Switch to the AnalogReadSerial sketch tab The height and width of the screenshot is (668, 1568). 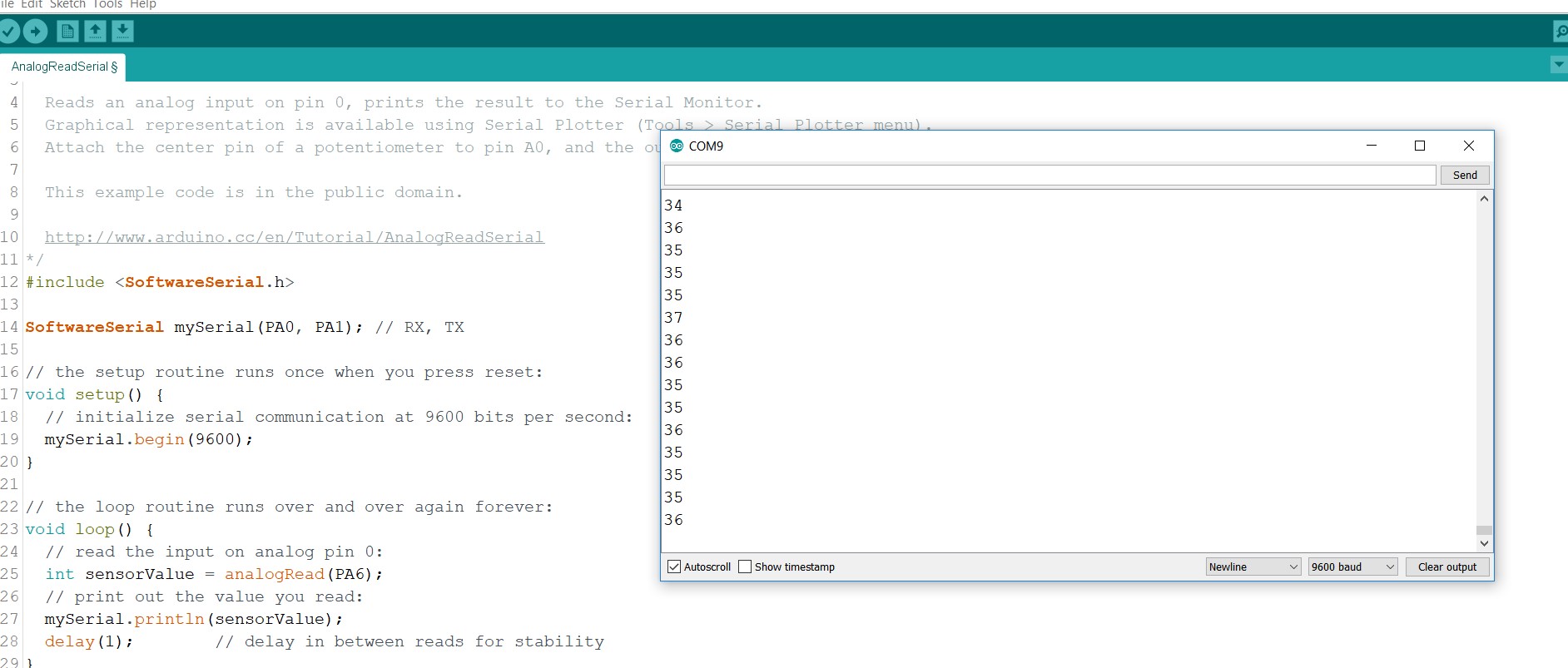point(63,67)
